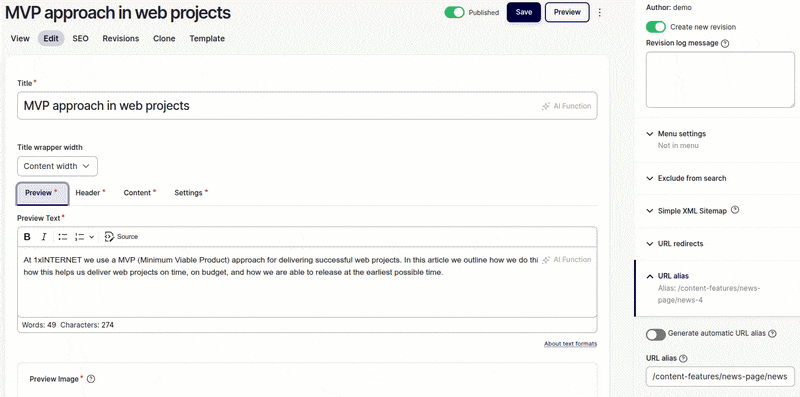Insert a bulleted list in editor
Screen dimensions: 800x397
pyautogui.click(x=63, y=237)
